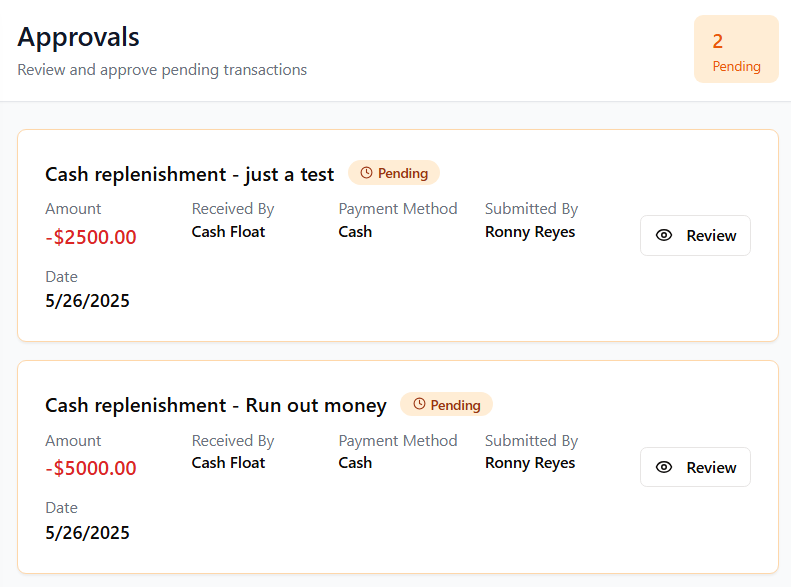Screen dimensions: 791x587
Task: Click eye icon in second Review button
Action: (x=664, y=468)
